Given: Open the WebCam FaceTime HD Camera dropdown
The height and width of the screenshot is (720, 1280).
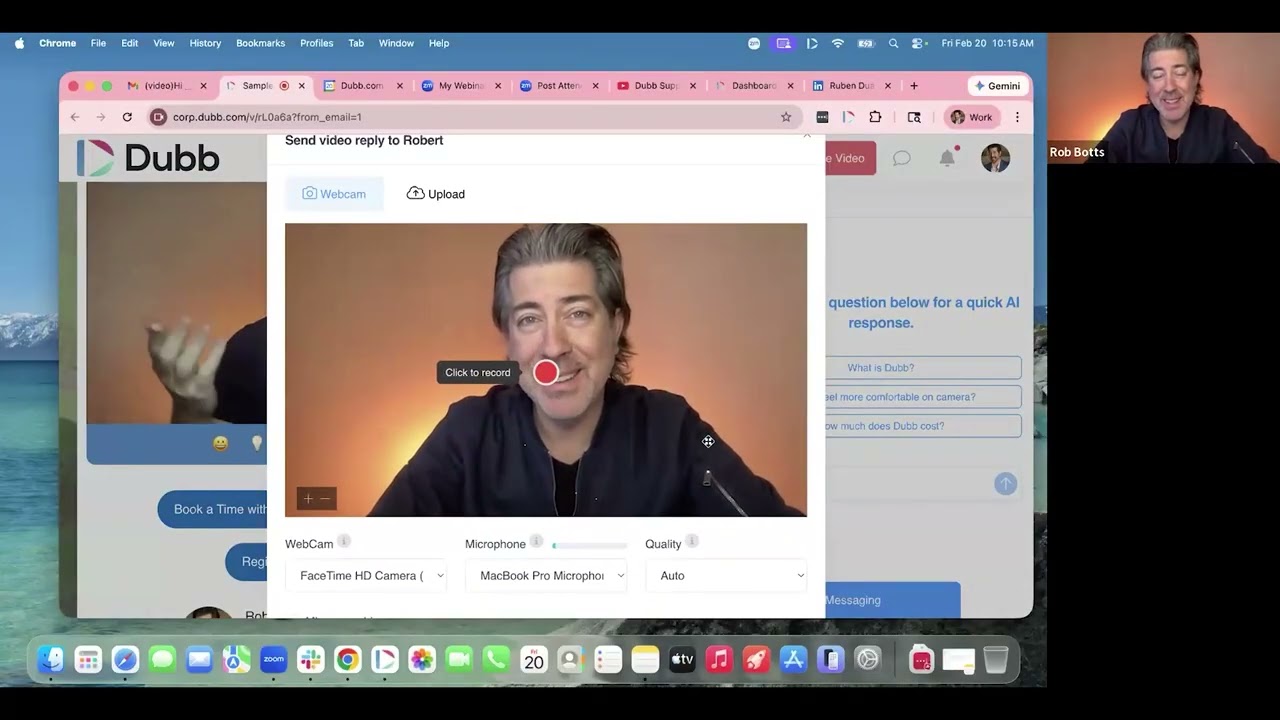Looking at the screenshot, I should (366, 576).
